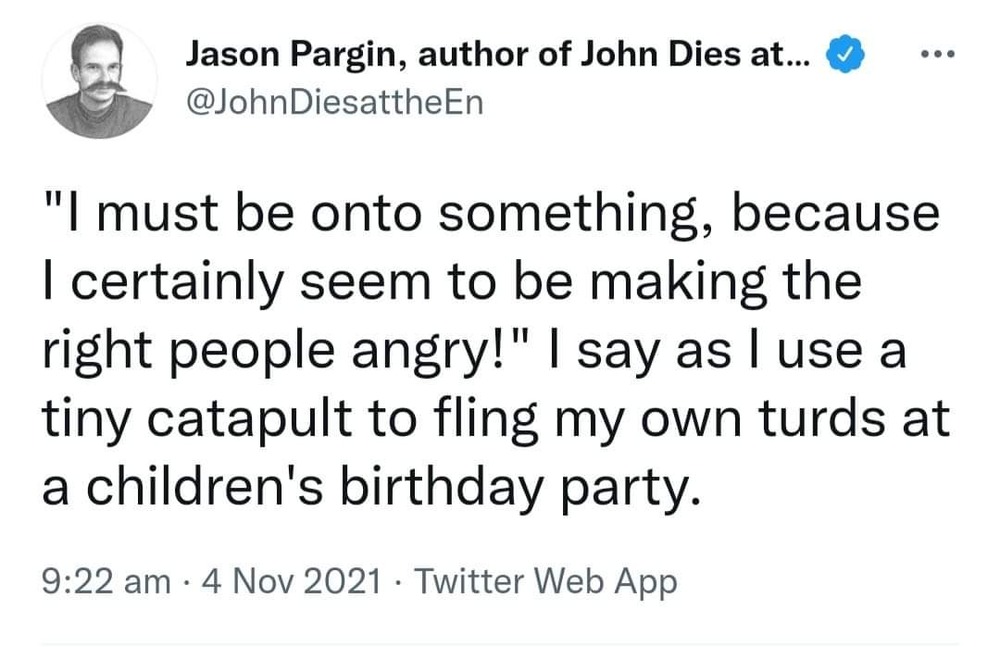Click the divider line below the timestamp

(x=500, y=643)
